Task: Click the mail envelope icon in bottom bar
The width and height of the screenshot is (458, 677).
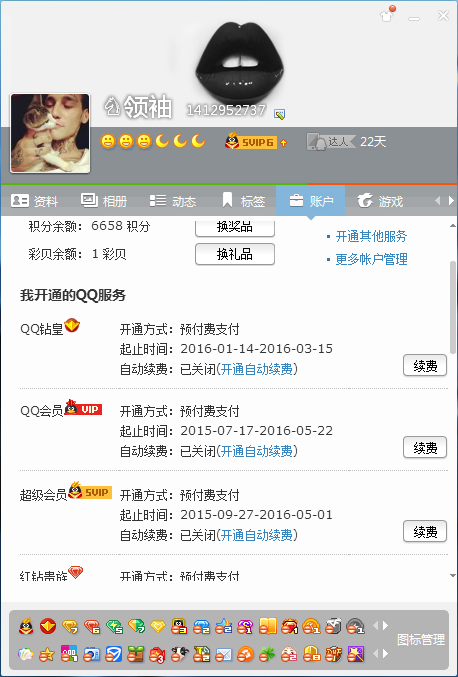Action: pos(223,655)
